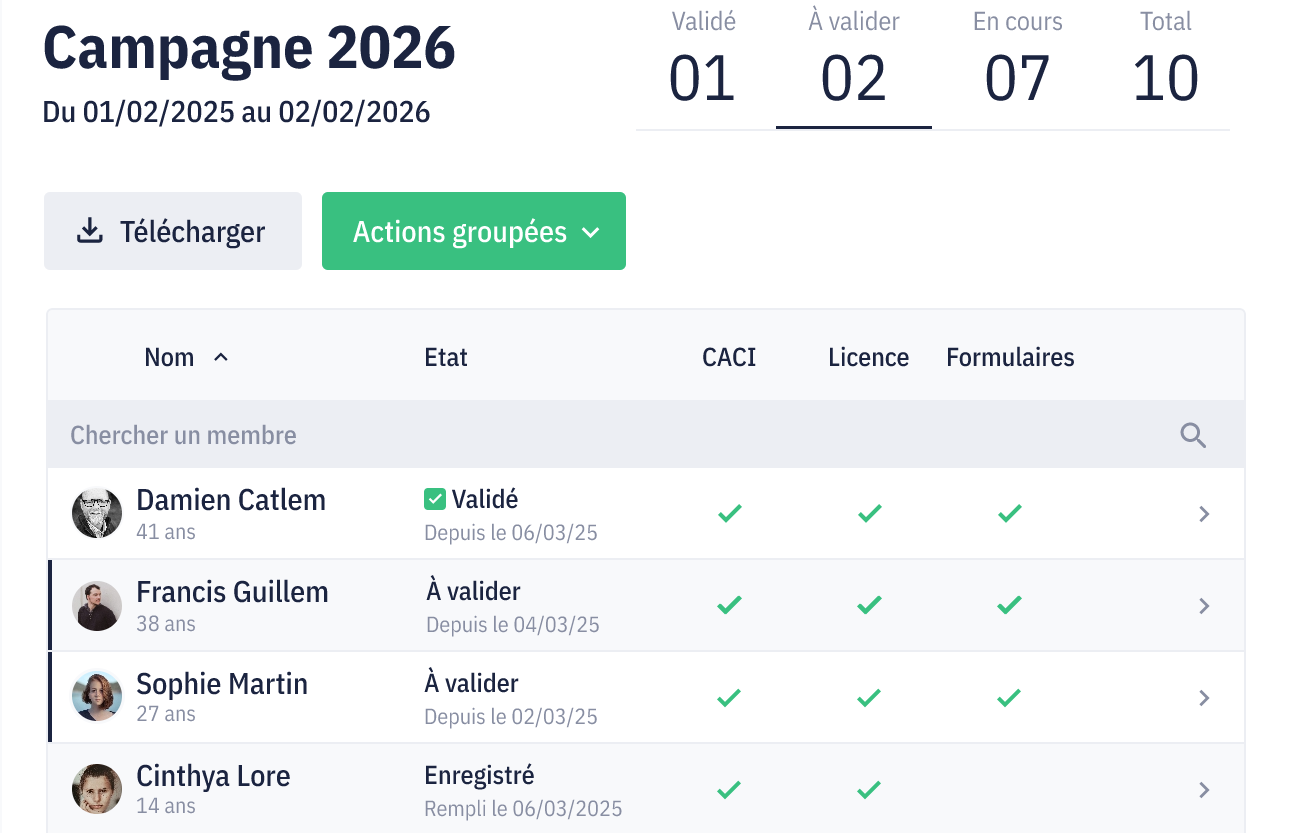Click Sophie Martin's Formulaires checkmark

1009,697
